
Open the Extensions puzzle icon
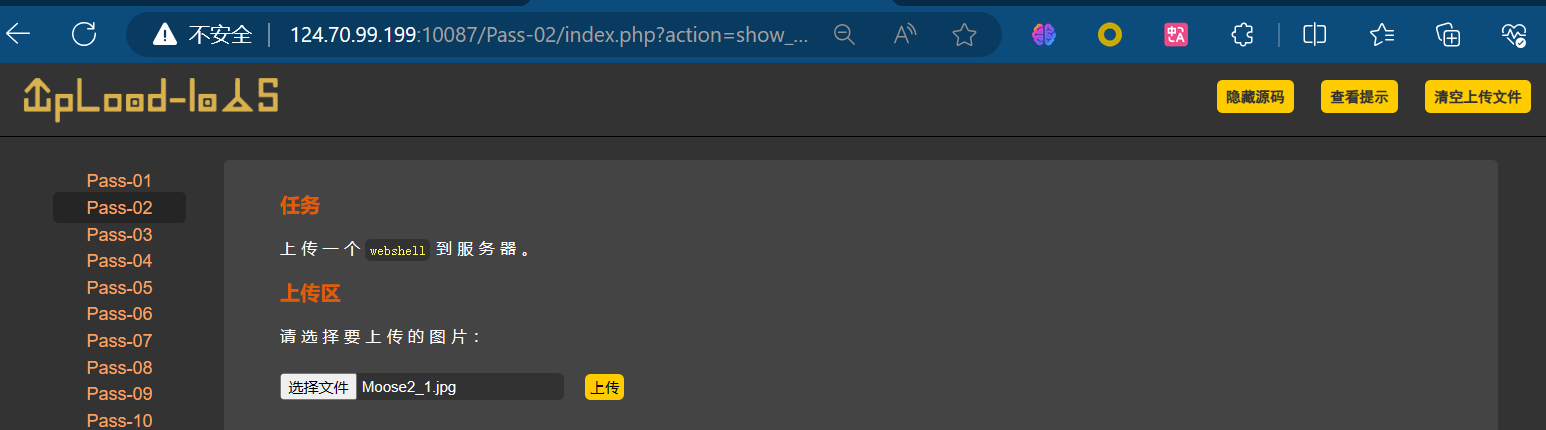click(1242, 35)
